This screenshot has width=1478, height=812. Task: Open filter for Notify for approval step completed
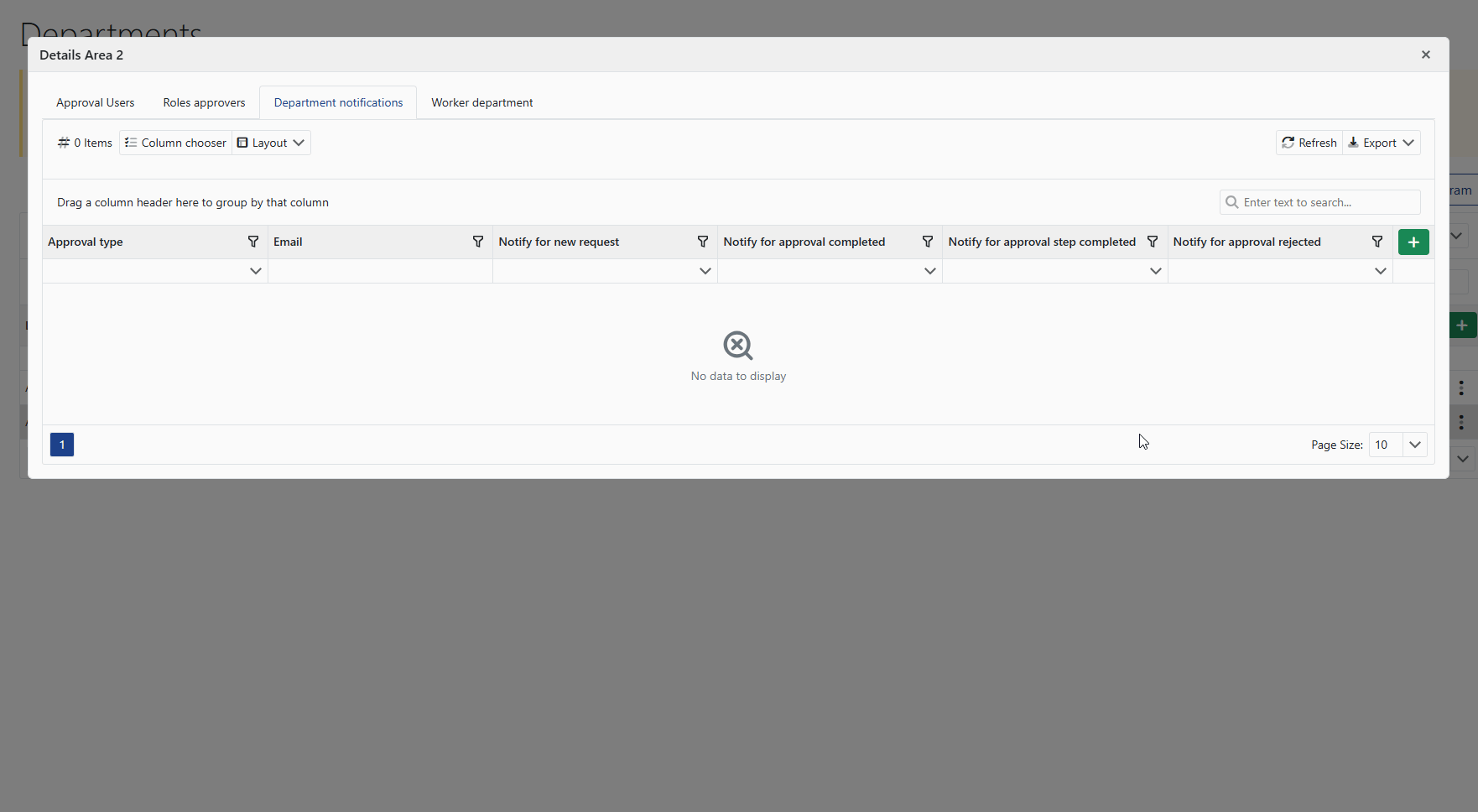1153,242
